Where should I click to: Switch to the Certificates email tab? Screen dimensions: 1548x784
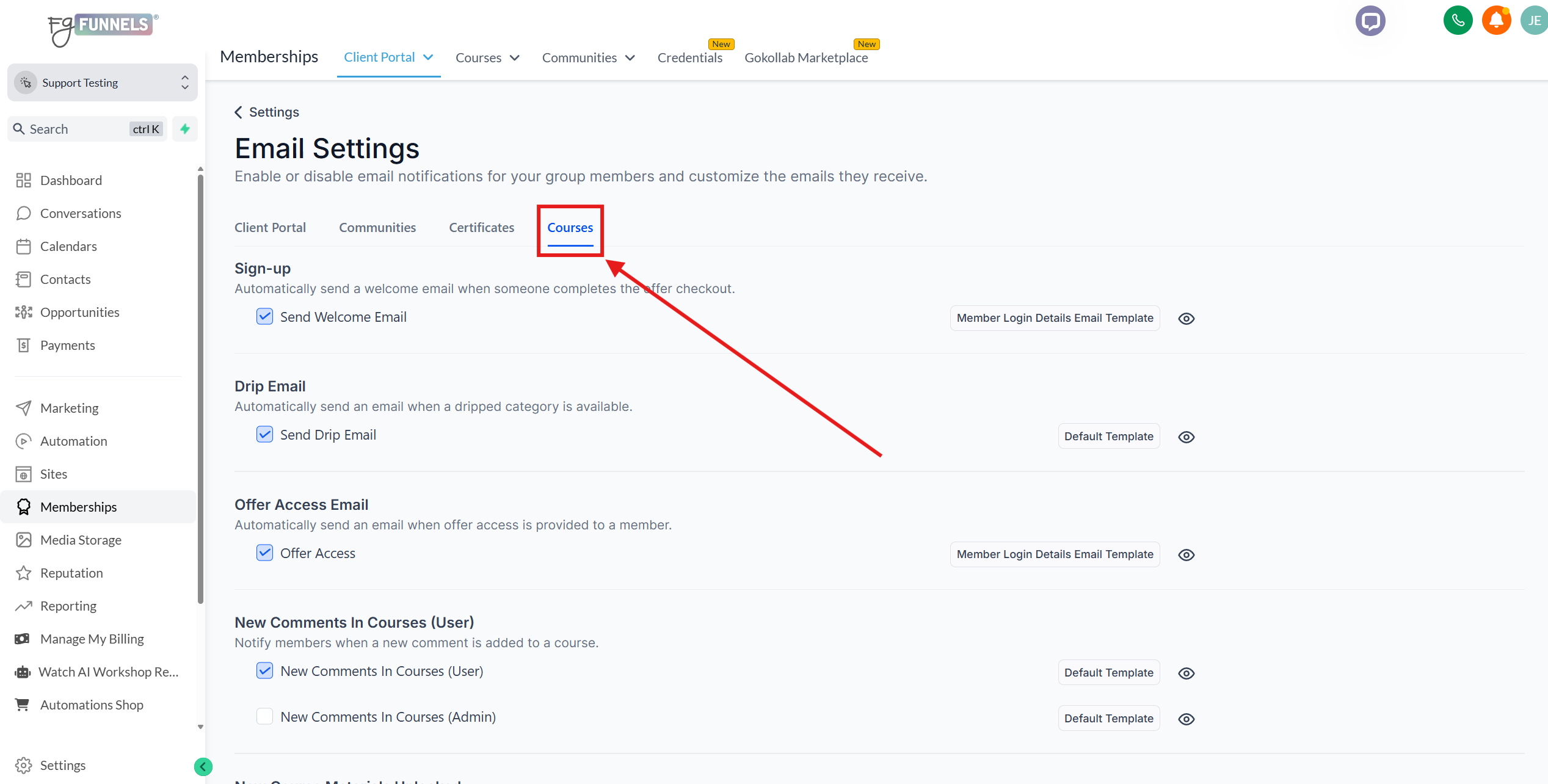click(x=481, y=228)
